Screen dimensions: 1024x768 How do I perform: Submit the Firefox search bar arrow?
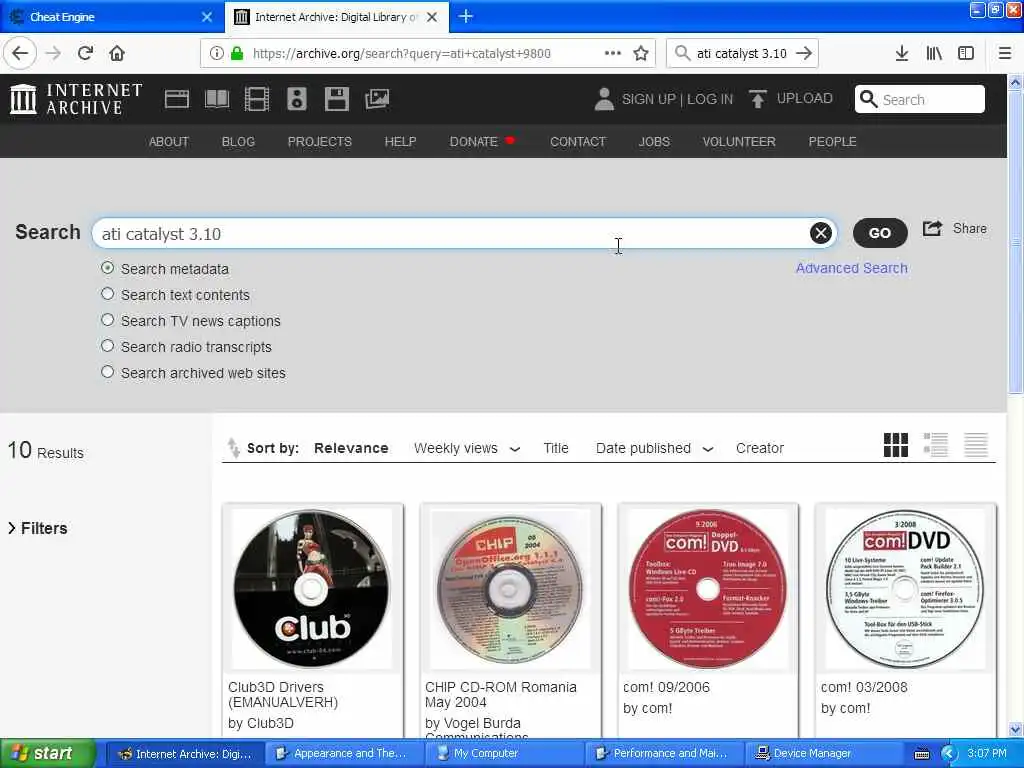pyautogui.click(x=805, y=53)
